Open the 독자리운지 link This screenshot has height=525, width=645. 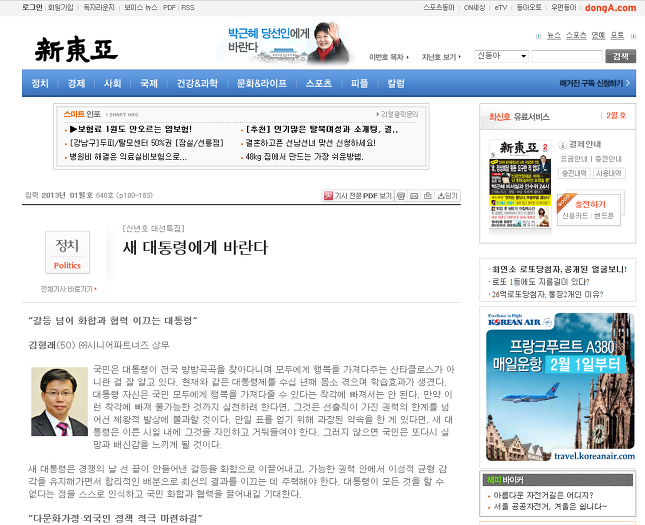click(x=99, y=7)
